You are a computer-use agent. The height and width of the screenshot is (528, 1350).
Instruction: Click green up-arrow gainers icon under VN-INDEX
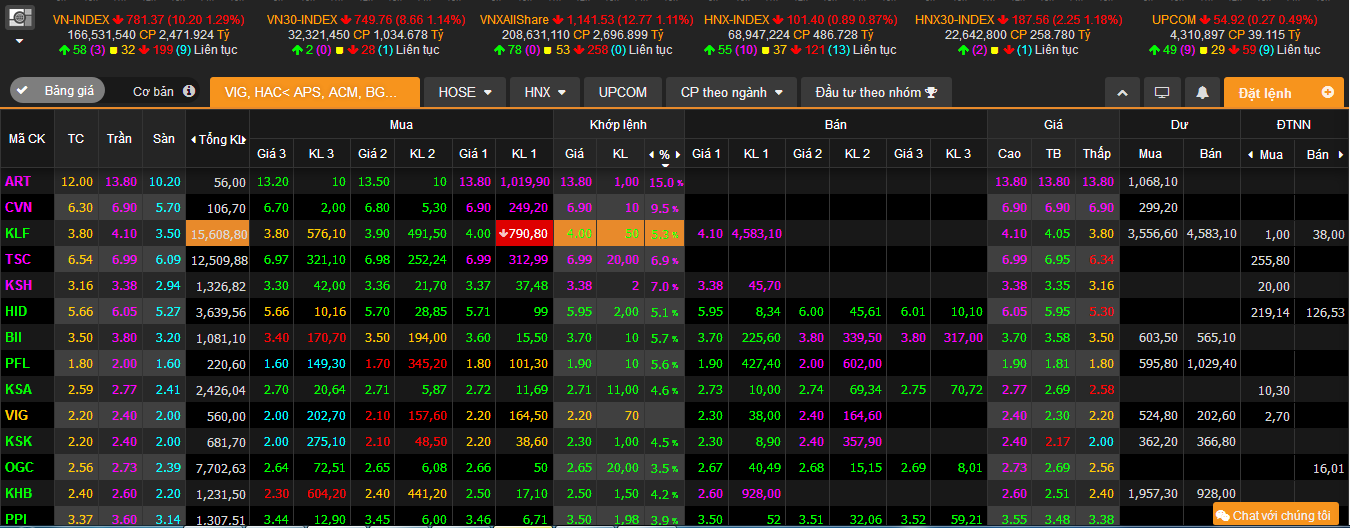click(x=65, y=49)
